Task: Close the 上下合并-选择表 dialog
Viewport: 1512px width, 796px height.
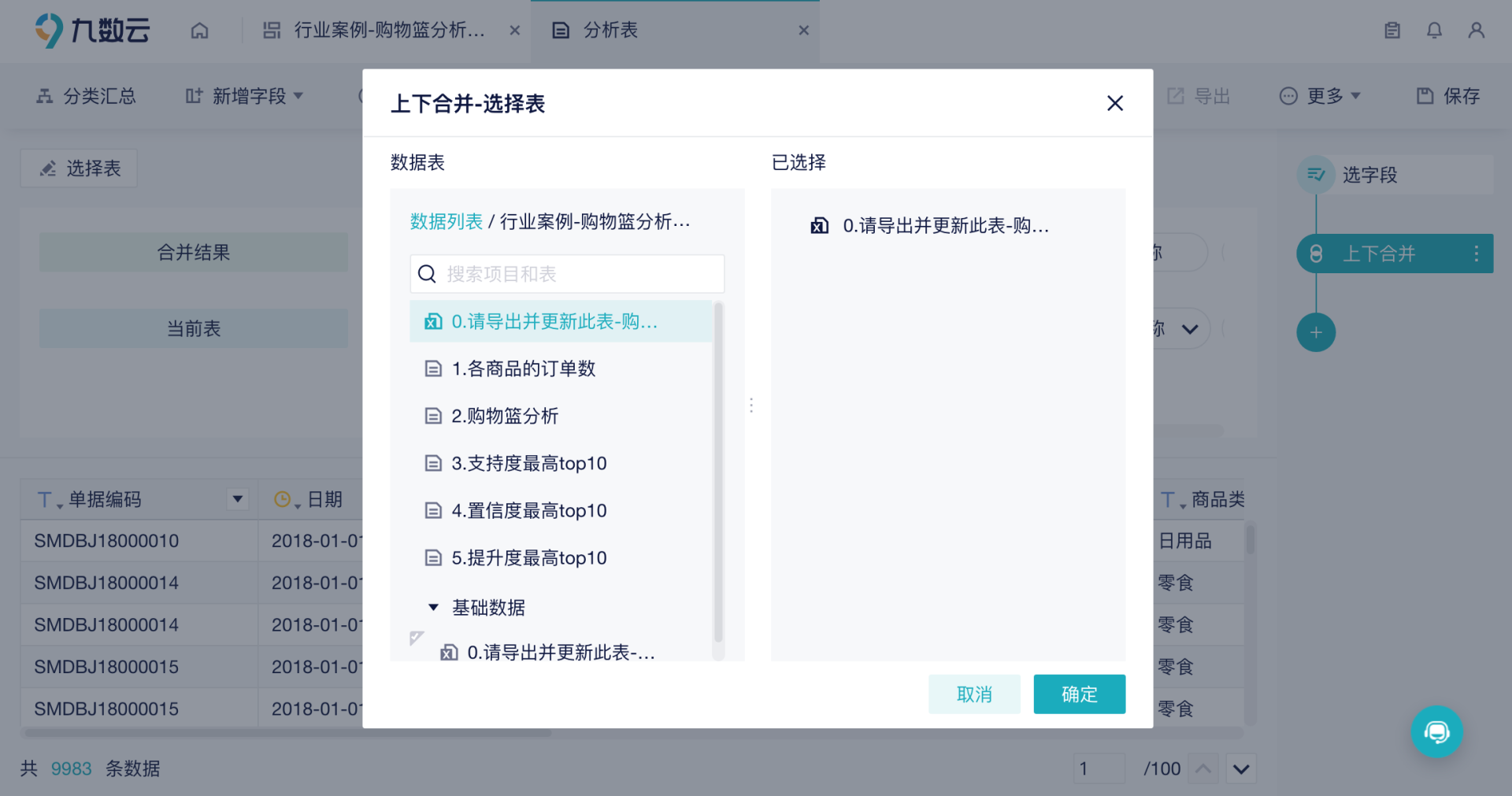Action: [1114, 103]
